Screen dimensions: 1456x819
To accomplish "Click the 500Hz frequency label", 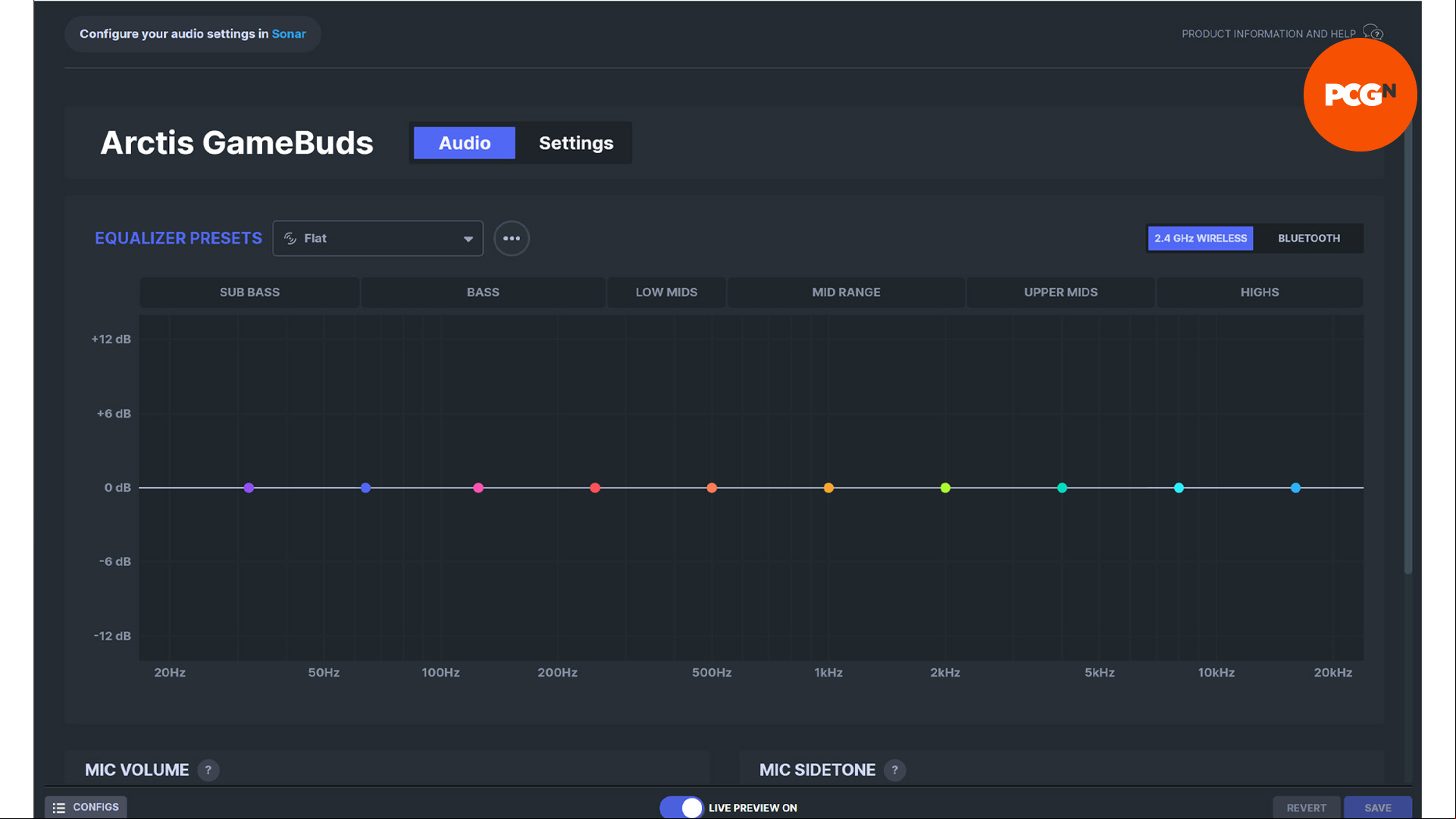I will [712, 673].
